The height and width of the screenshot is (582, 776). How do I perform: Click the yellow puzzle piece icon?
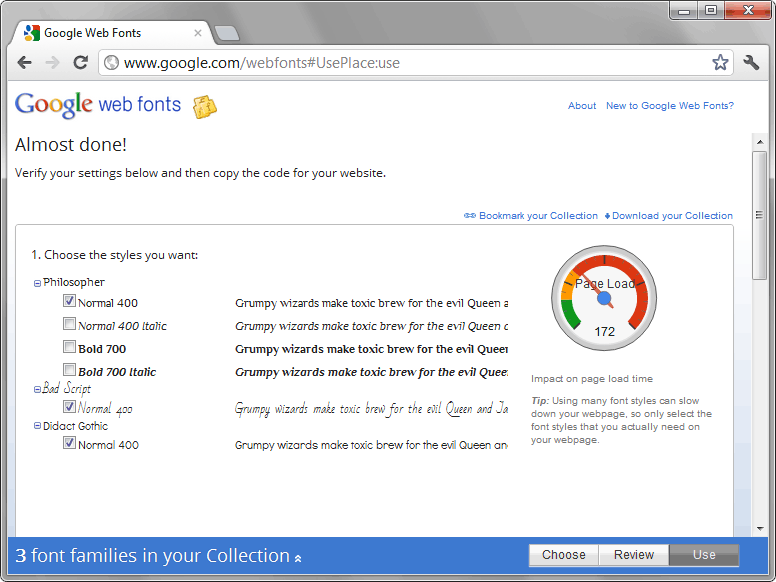point(205,106)
